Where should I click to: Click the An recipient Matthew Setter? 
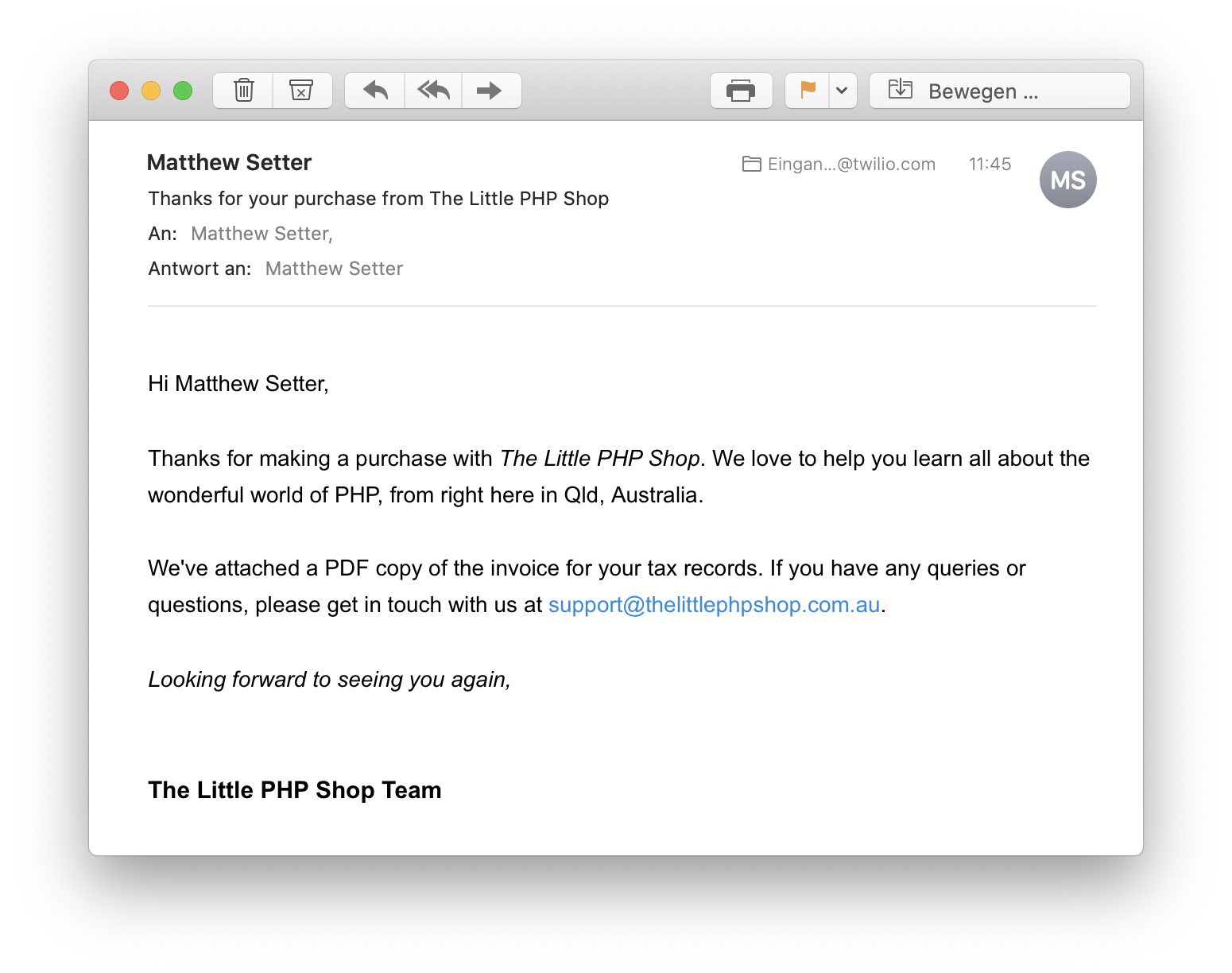262,234
